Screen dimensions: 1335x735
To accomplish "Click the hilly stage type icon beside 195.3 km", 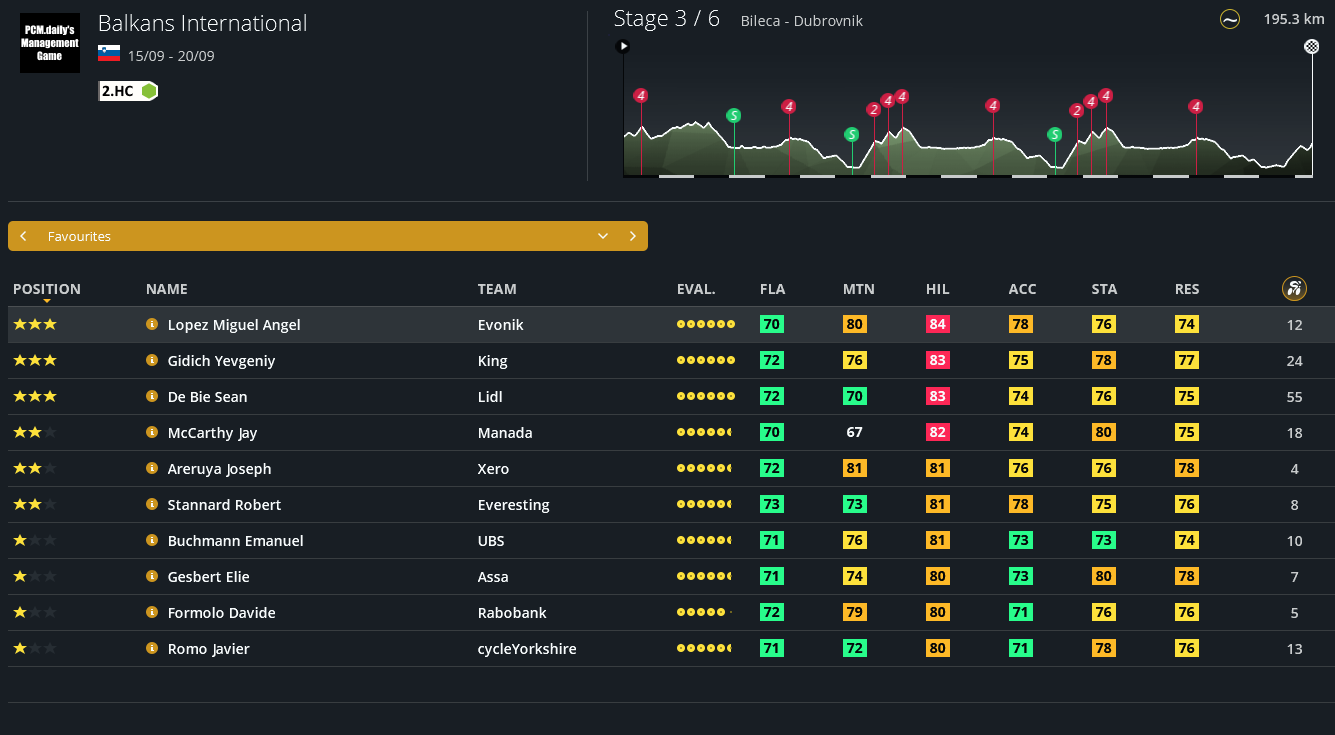I will pyautogui.click(x=1230, y=20).
